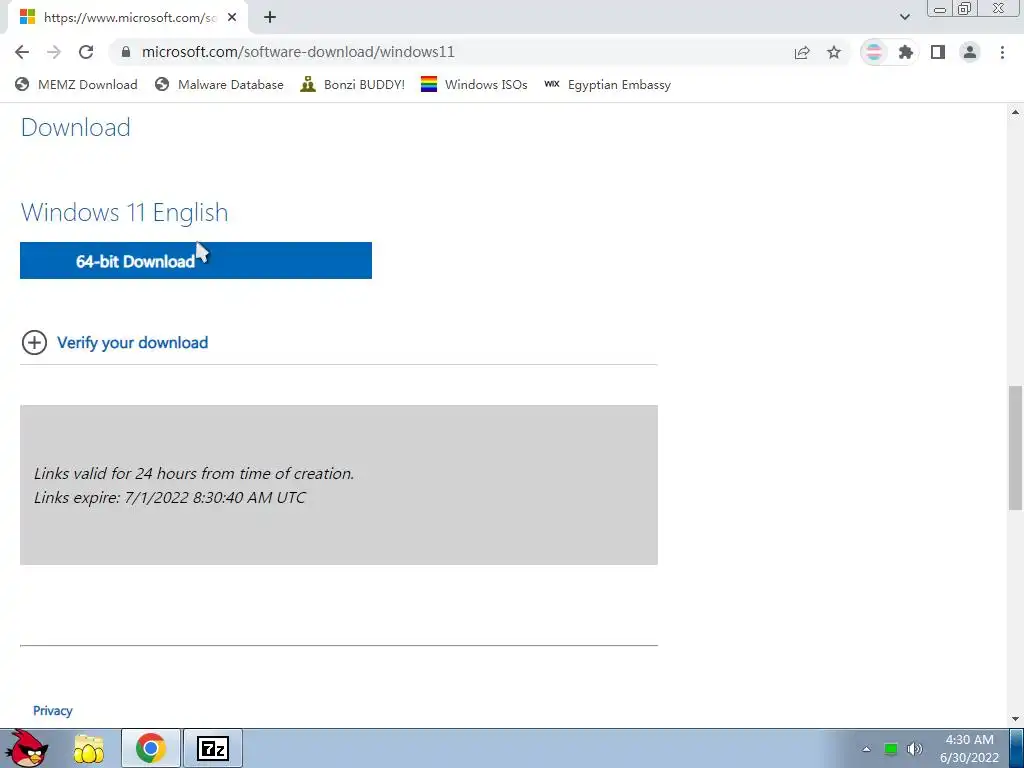Reload the Microsoft download page

pyautogui.click(x=86, y=52)
